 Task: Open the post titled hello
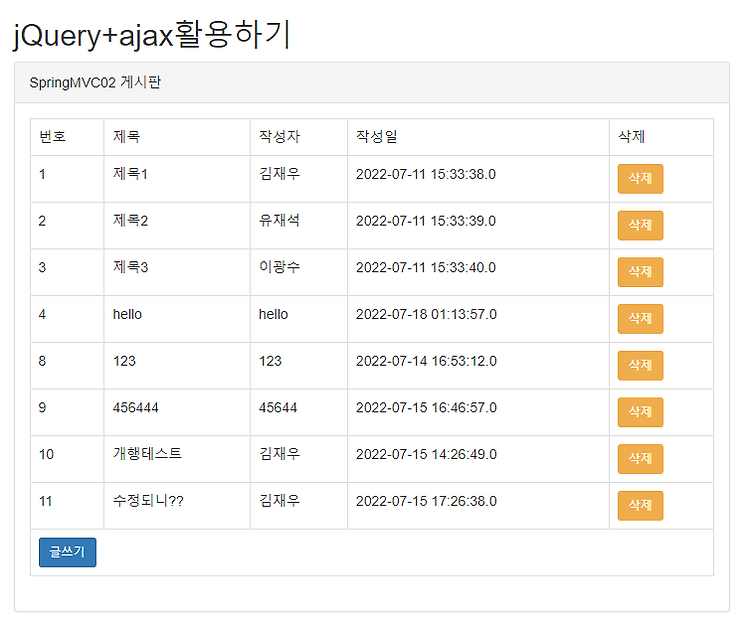[x=127, y=314]
